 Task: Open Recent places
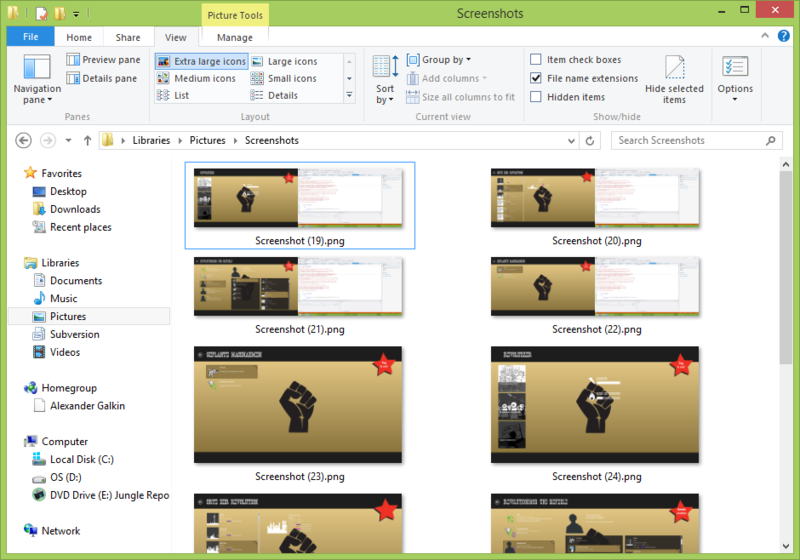point(72,227)
